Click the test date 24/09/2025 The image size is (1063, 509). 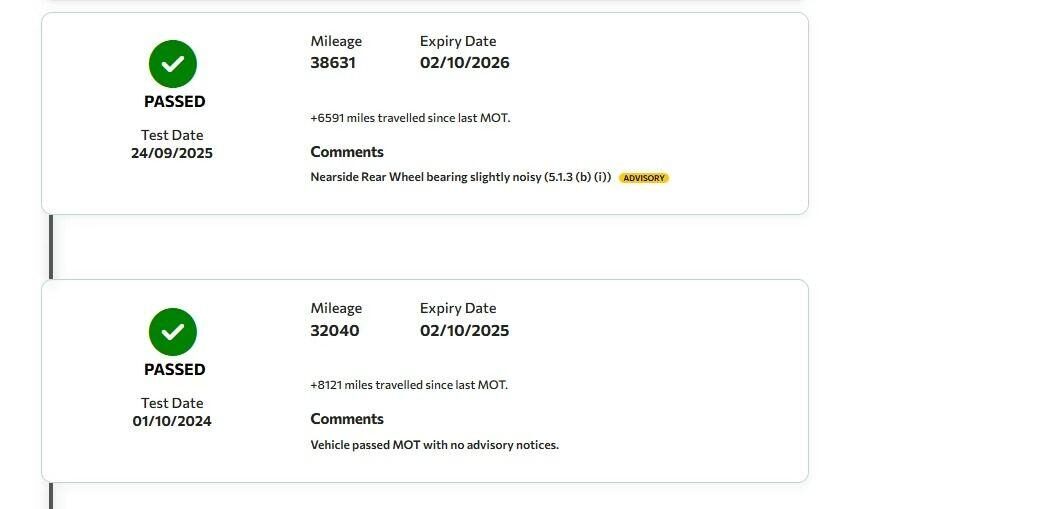[x=172, y=153]
